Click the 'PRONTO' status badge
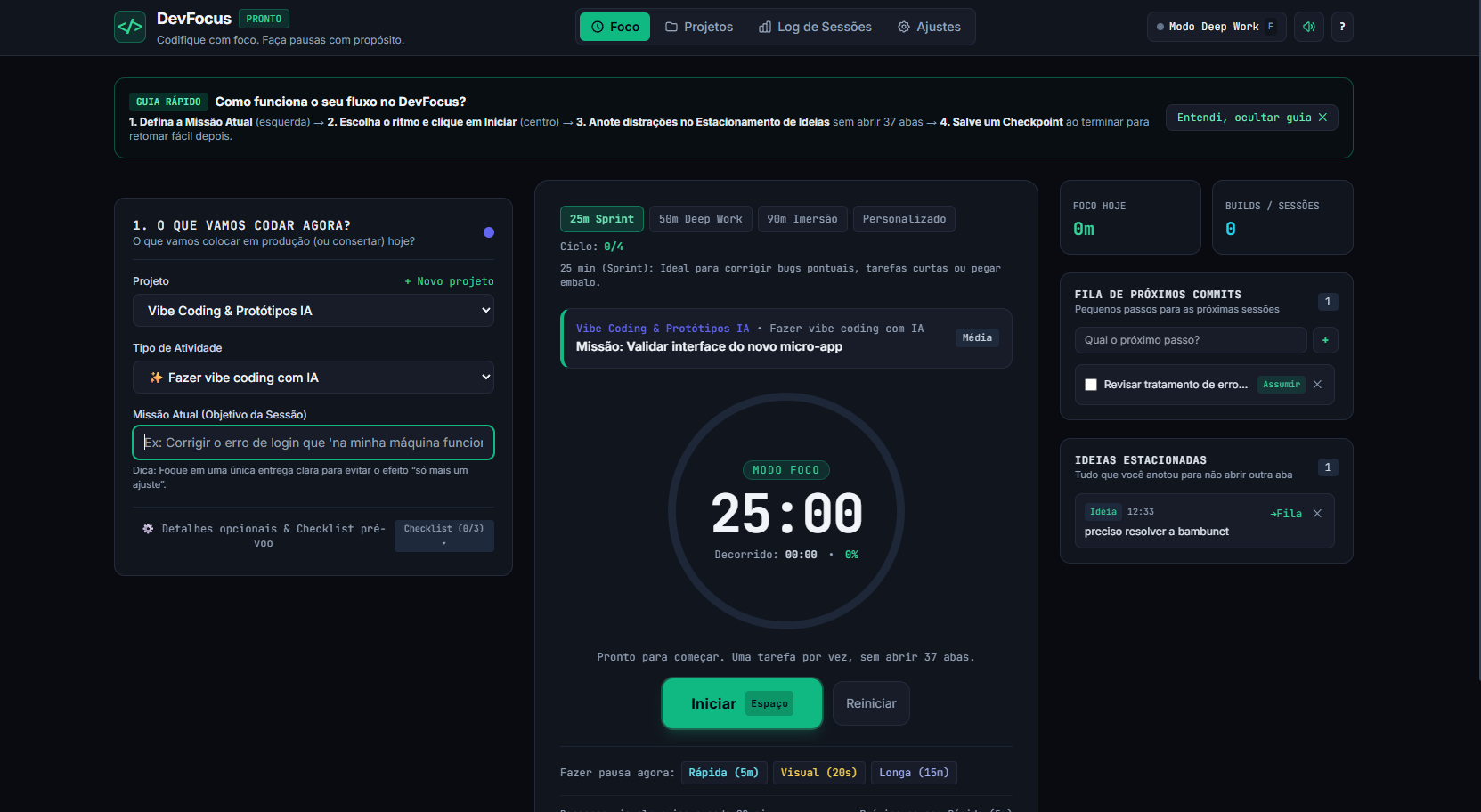1481x812 pixels. pyautogui.click(x=264, y=19)
